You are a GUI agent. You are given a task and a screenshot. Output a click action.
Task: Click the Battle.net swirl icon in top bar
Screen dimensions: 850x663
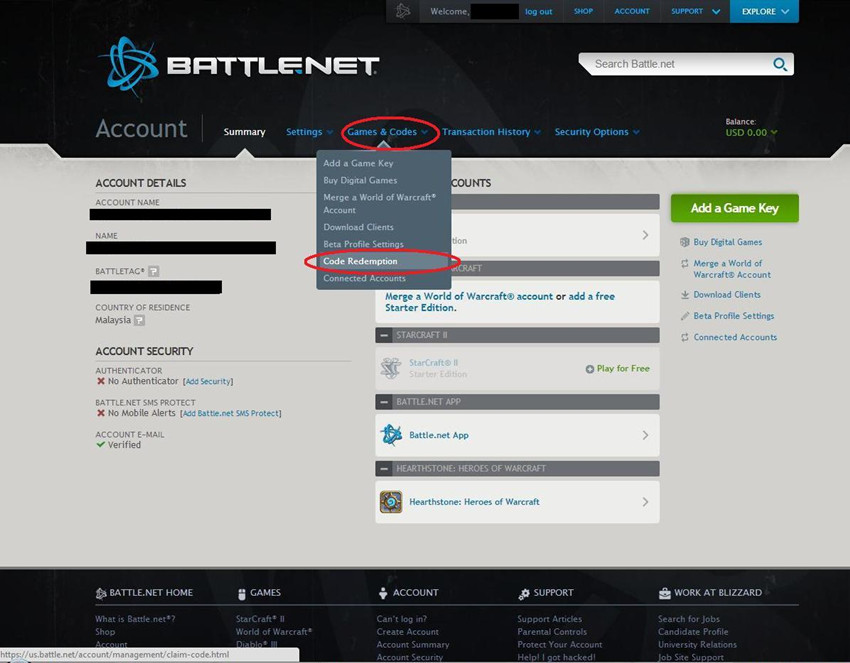pyautogui.click(x=403, y=11)
